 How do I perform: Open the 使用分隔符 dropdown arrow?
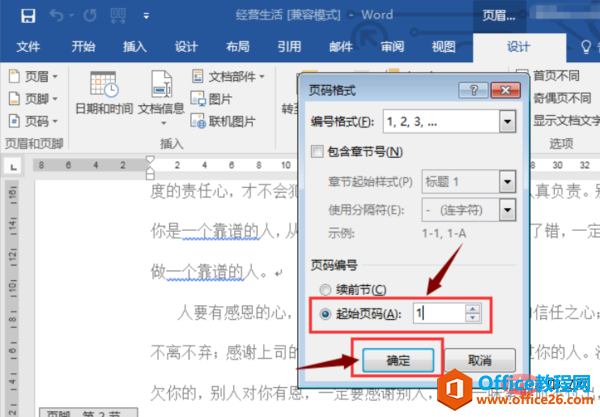click(507, 210)
